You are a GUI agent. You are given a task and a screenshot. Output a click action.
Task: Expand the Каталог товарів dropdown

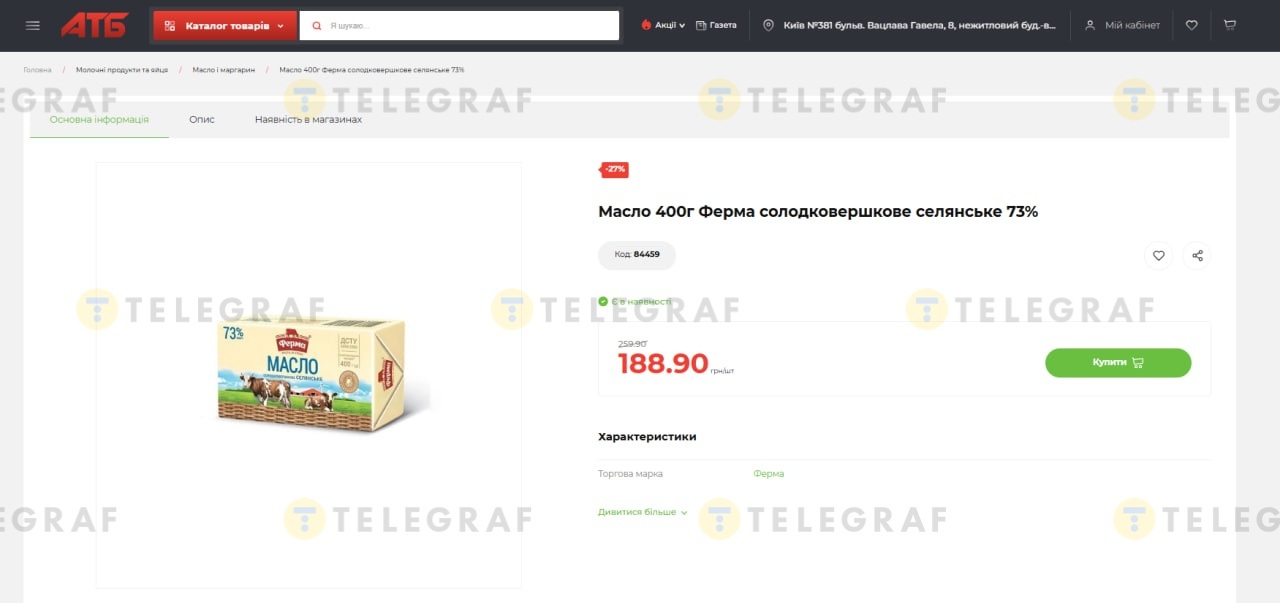click(225, 25)
